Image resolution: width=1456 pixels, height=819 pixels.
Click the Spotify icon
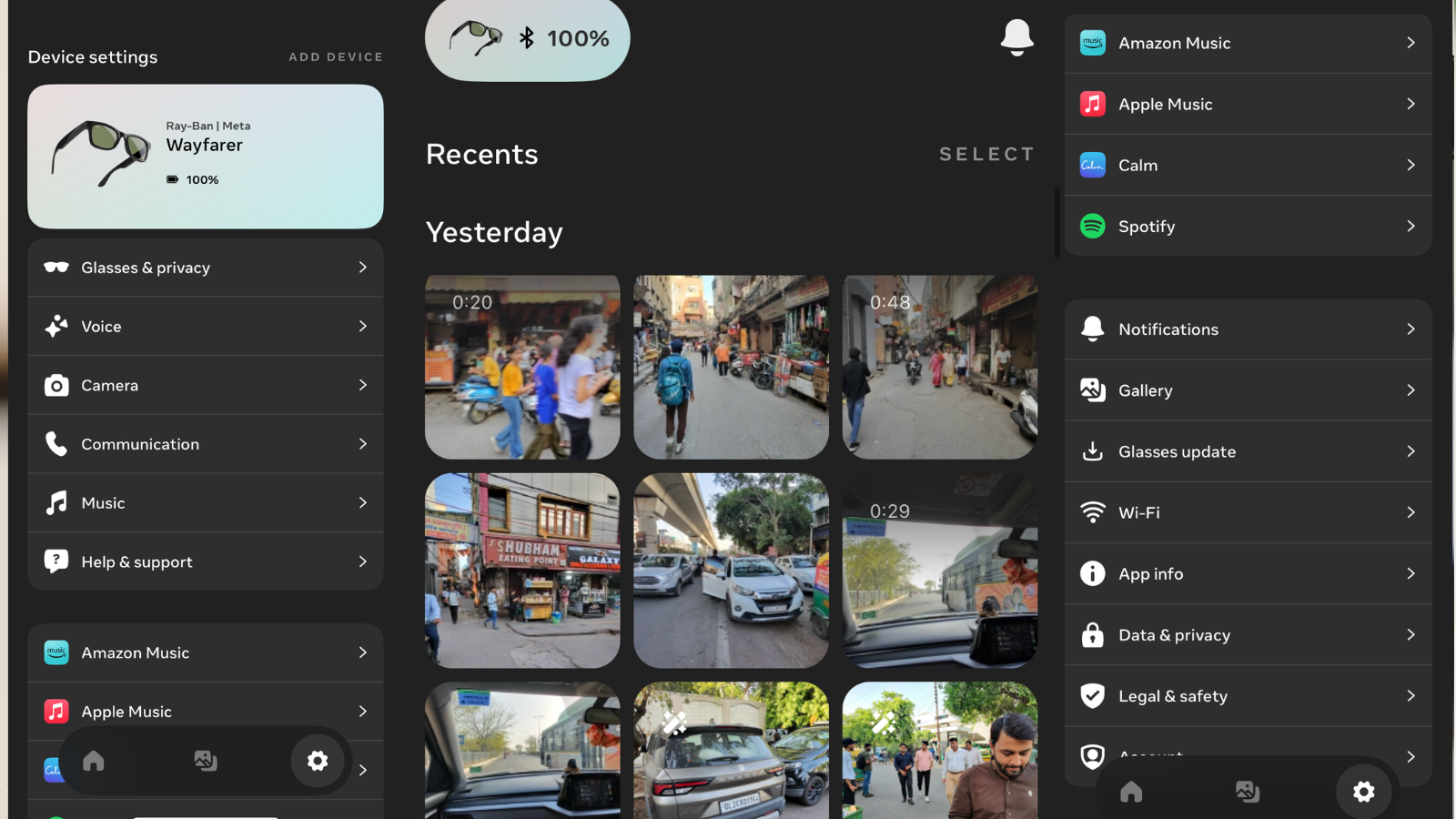tap(1092, 226)
